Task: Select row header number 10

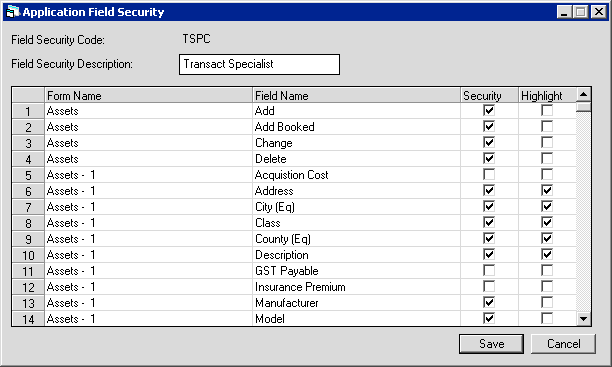Action: click(x=28, y=255)
